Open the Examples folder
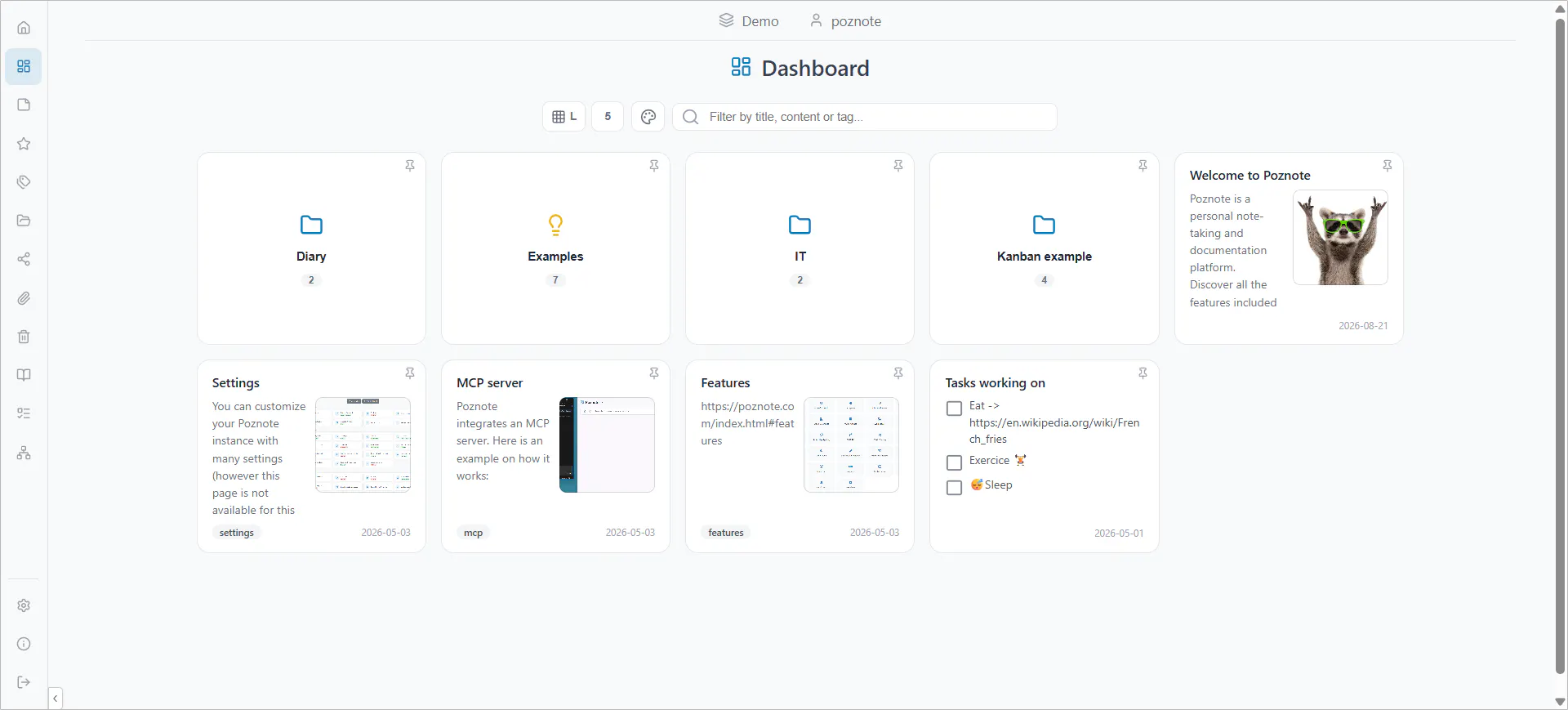This screenshot has width=1568, height=710. (x=555, y=248)
